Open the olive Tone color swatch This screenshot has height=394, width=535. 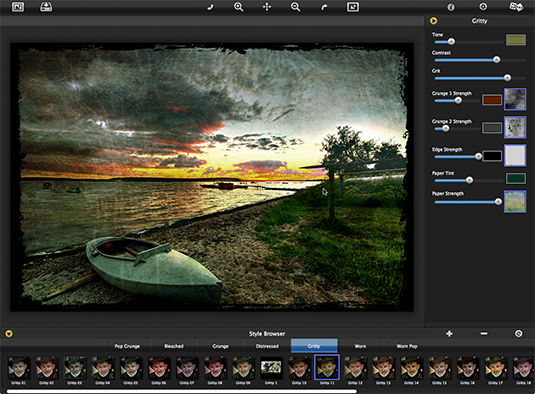click(516, 40)
